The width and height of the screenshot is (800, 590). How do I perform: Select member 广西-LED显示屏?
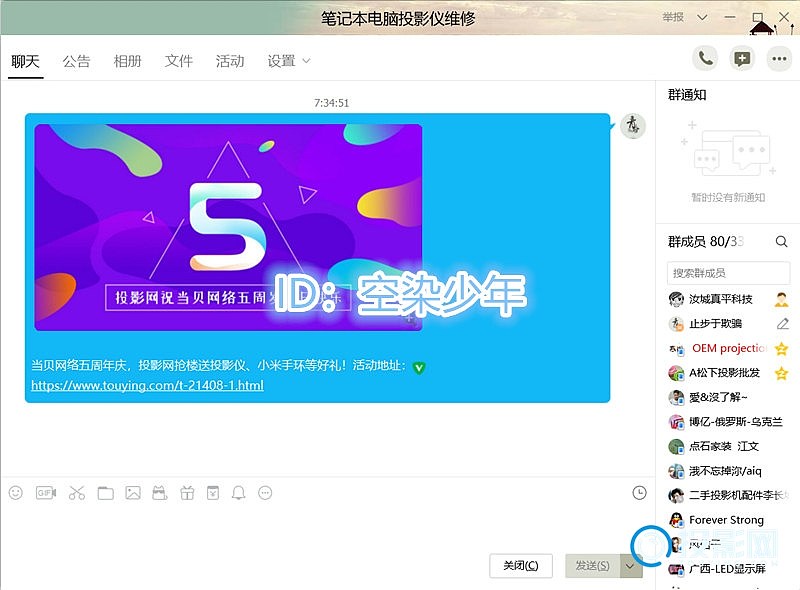click(728, 569)
